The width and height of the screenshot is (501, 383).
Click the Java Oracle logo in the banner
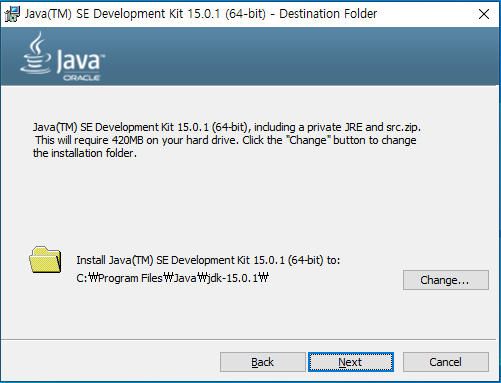click(62, 56)
